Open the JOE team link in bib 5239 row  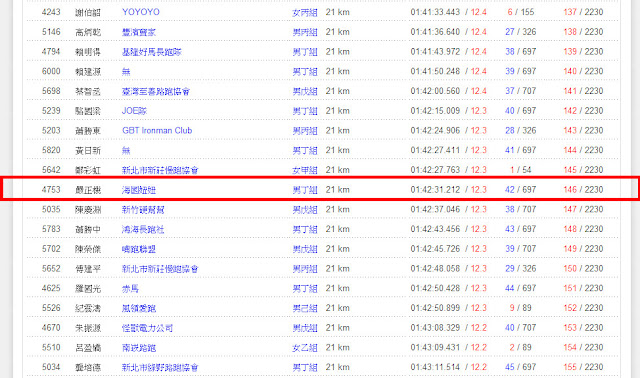pos(134,111)
